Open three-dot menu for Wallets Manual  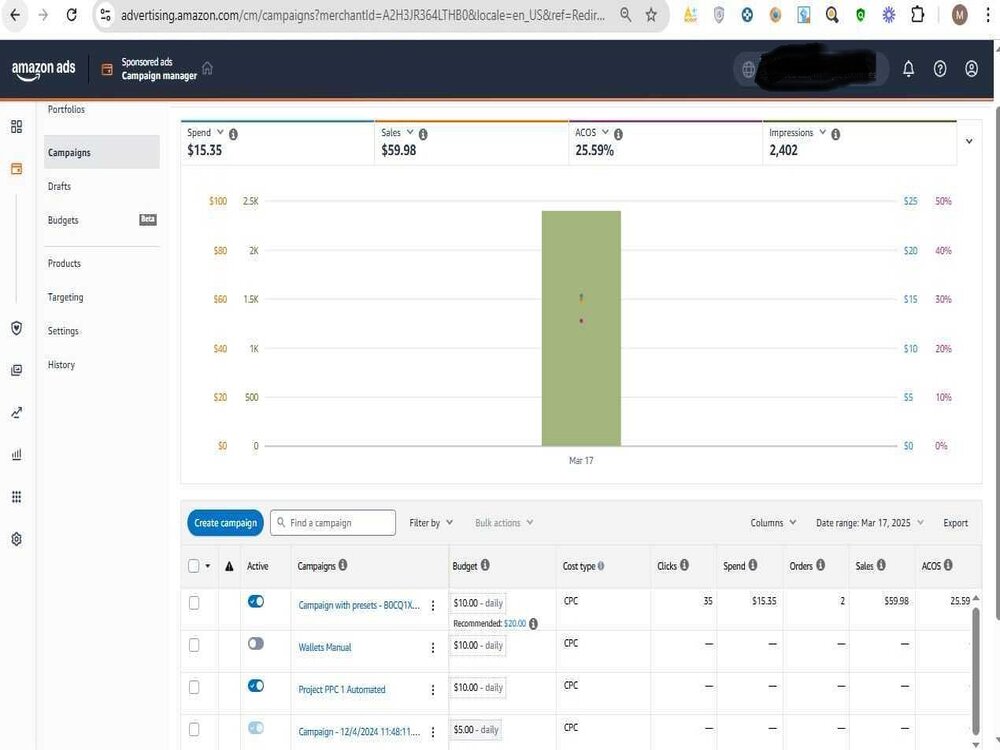(x=433, y=647)
